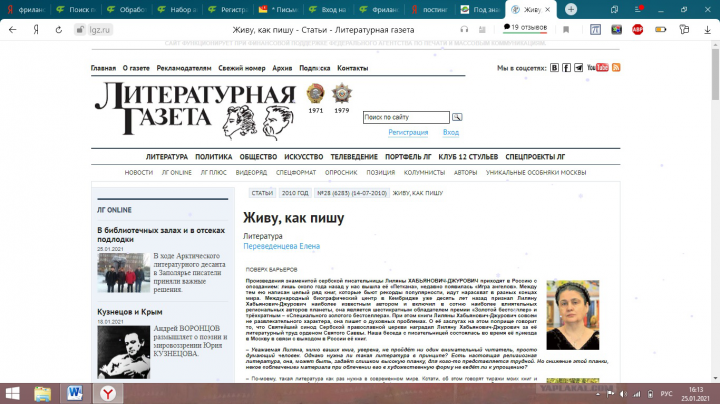Open the Вход login link

point(450,132)
